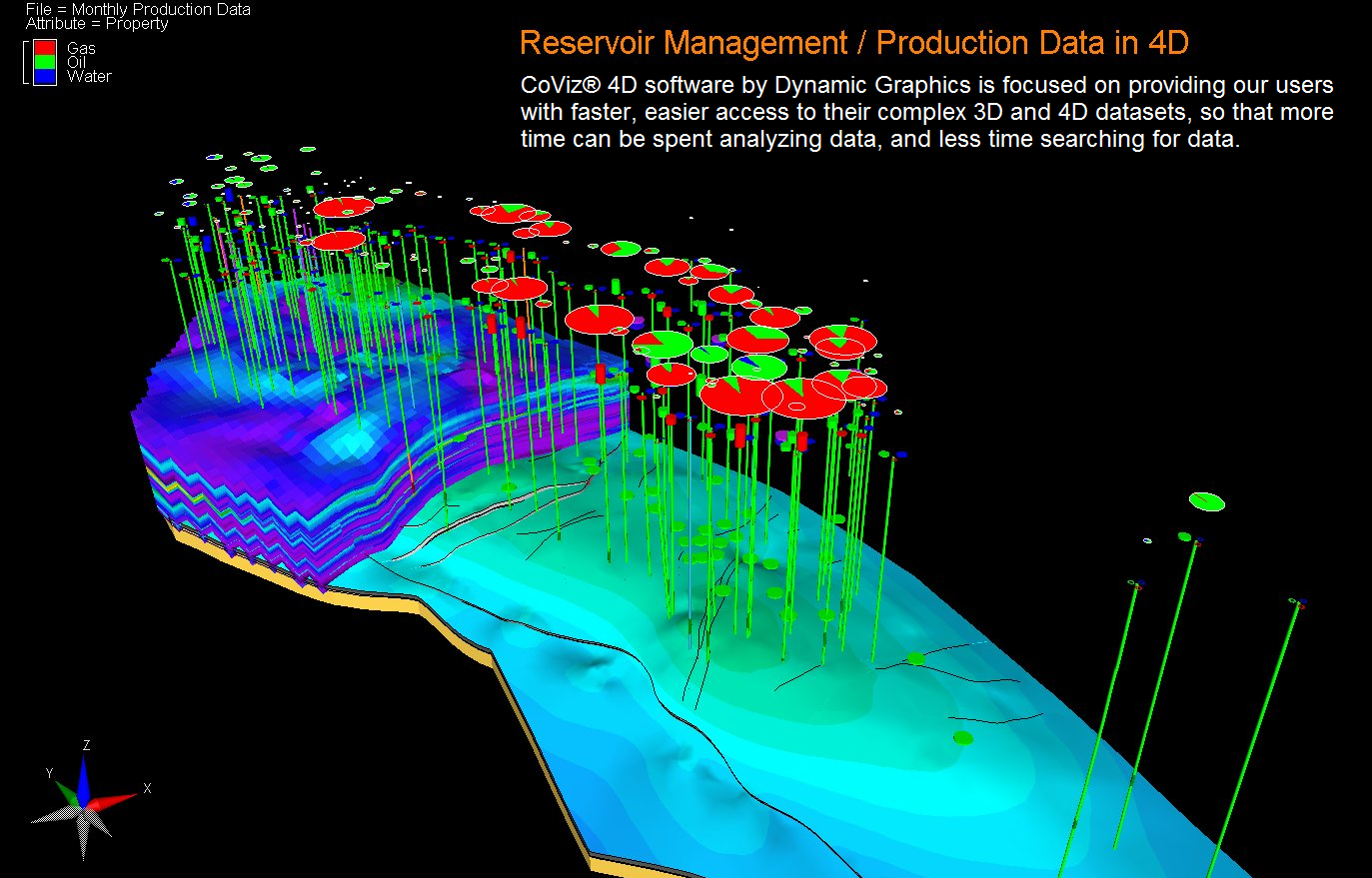The height and width of the screenshot is (878, 1372).
Task: Select the green Oil legend swatch
Action: pyautogui.click(x=45, y=62)
